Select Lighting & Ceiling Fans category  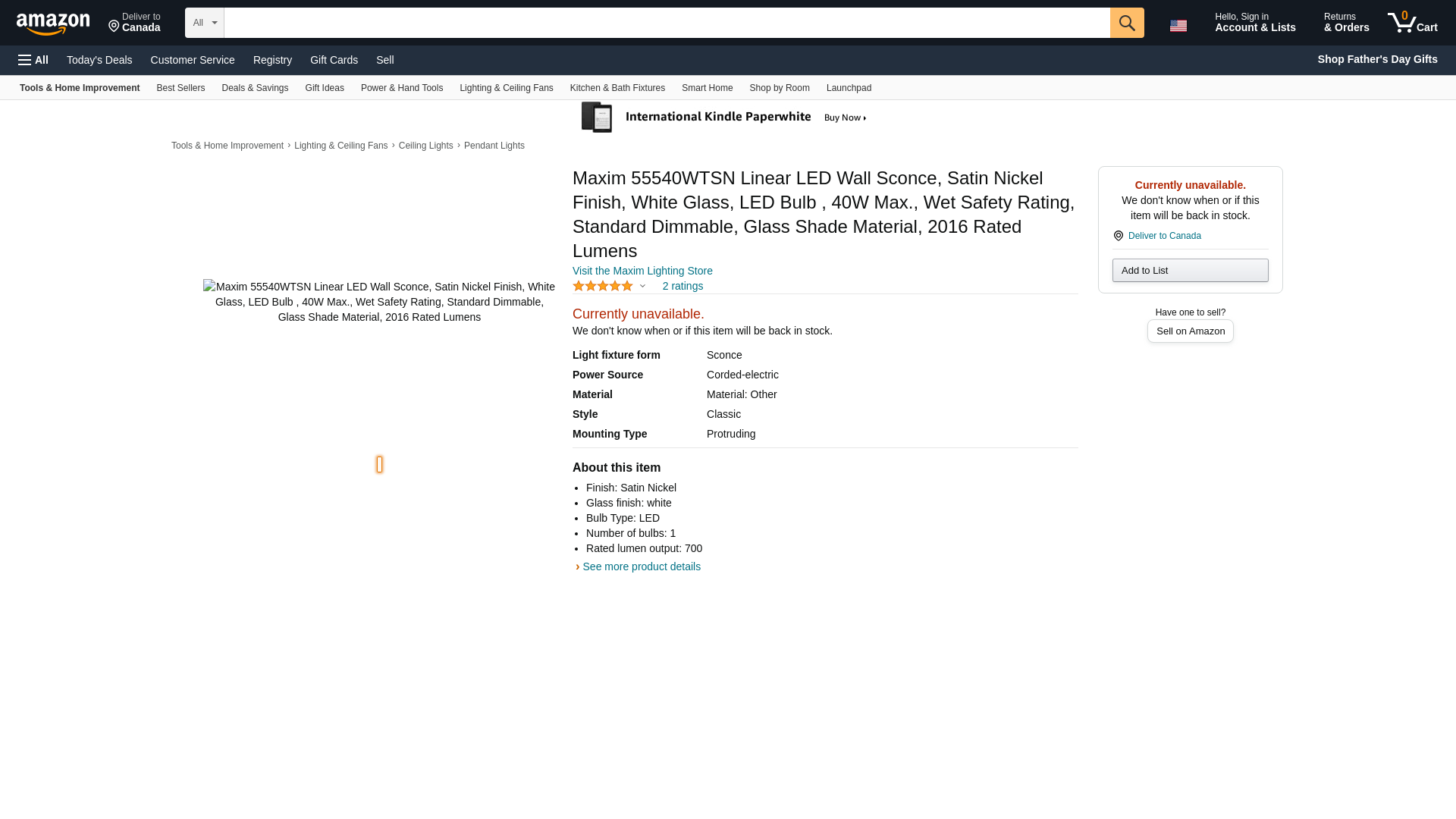[506, 88]
